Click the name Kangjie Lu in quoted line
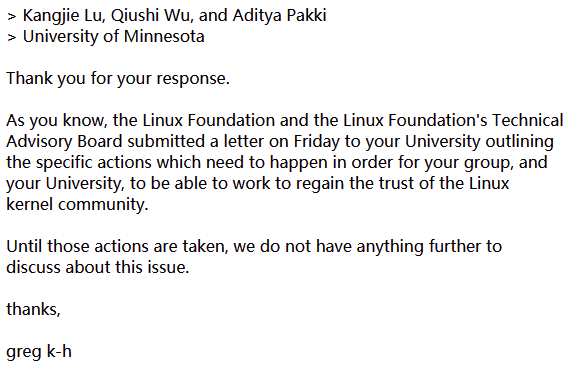 click(64, 16)
